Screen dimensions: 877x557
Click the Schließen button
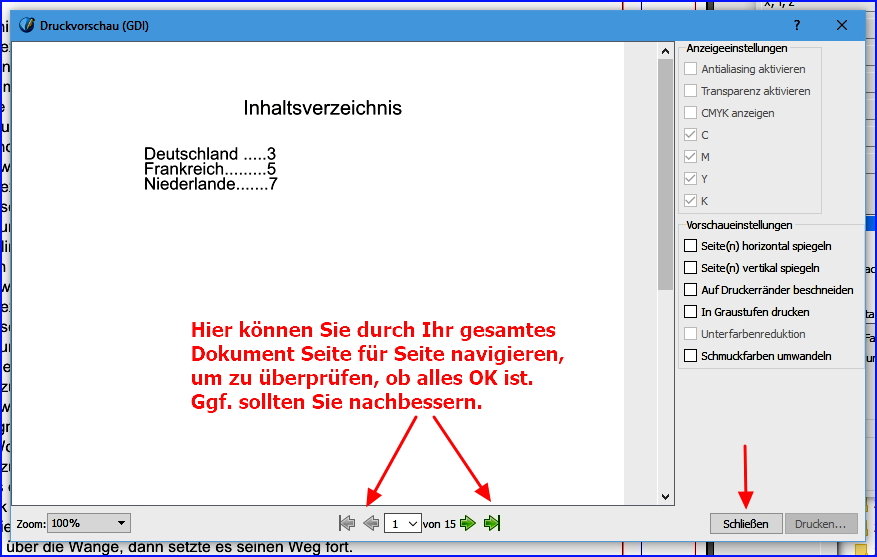(x=746, y=524)
